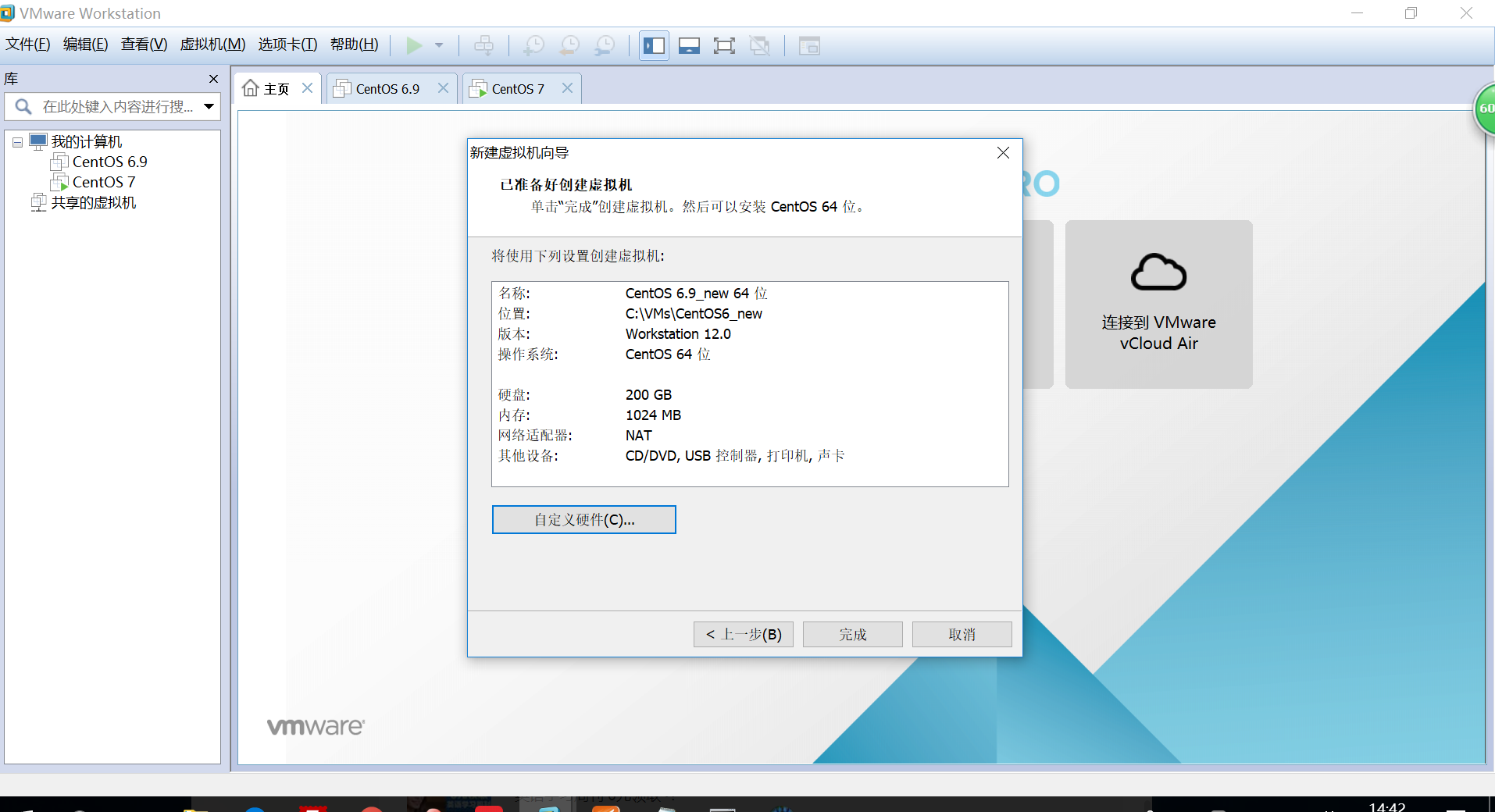Select CentOS 6.9 in the library tree
This screenshot has height=812, width=1495.
pyautogui.click(x=109, y=162)
